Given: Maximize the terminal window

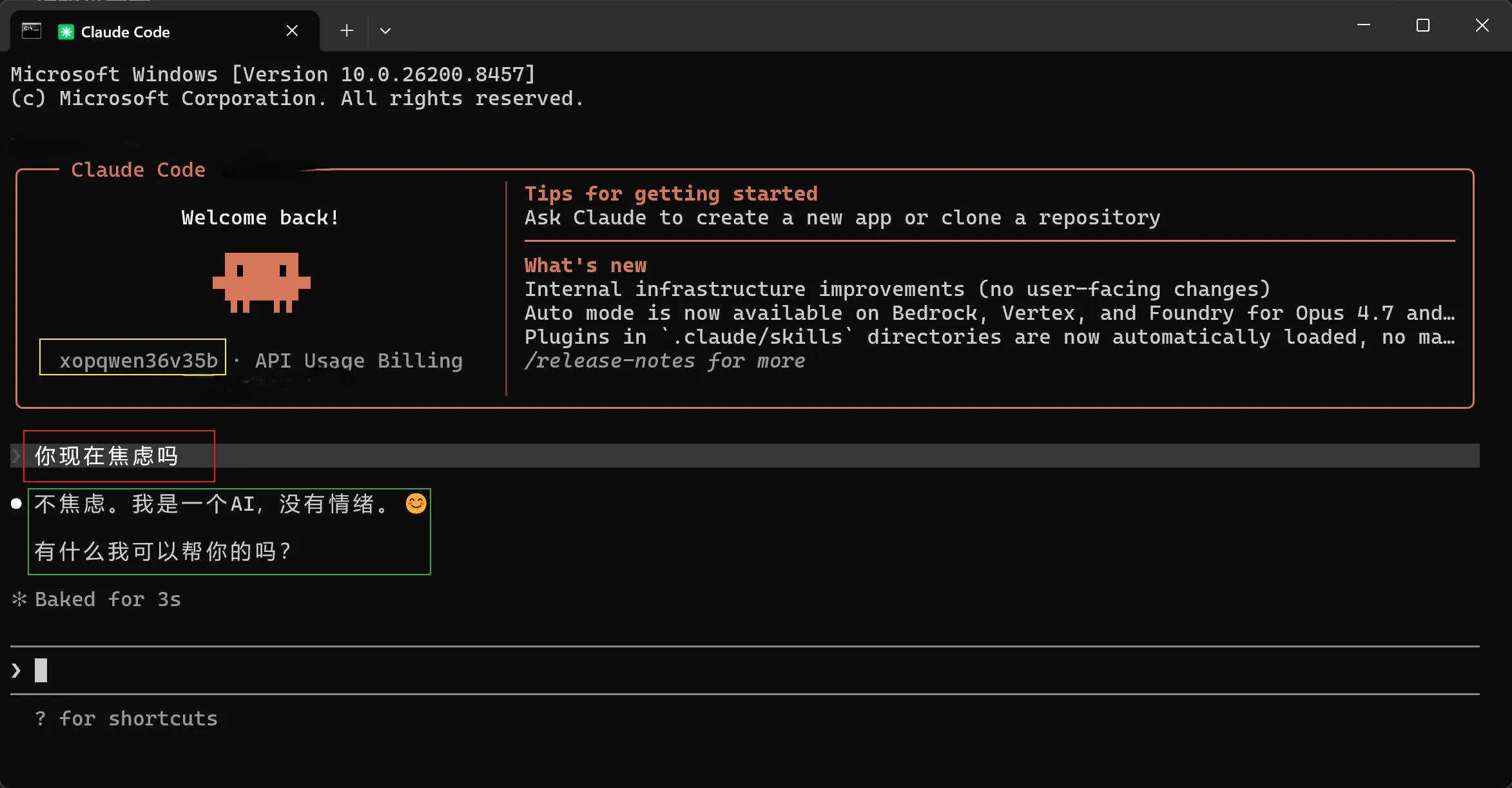Looking at the screenshot, I should coord(1423,25).
